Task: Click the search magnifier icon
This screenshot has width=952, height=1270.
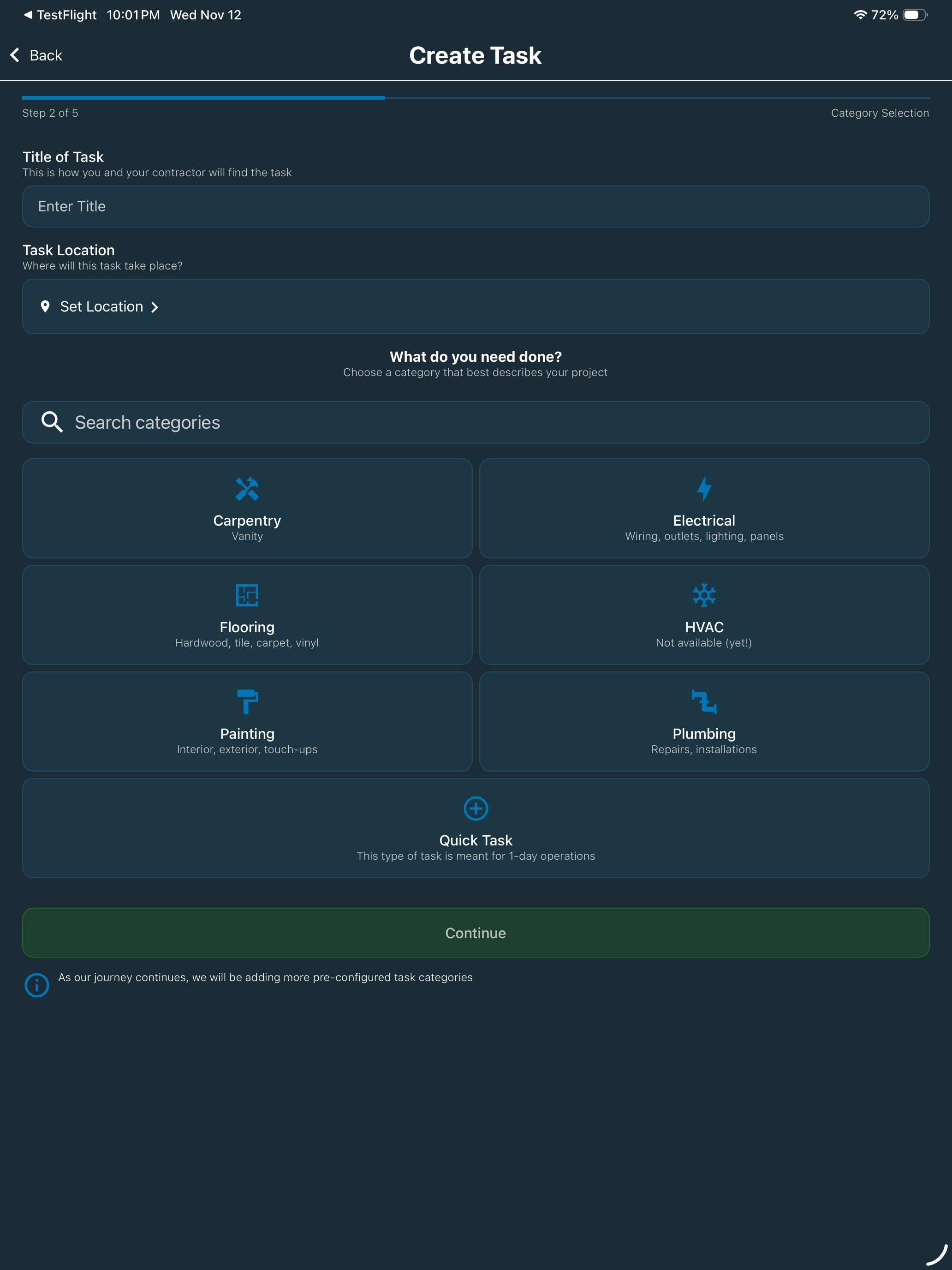Action: pyautogui.click(x=52, y=422)
